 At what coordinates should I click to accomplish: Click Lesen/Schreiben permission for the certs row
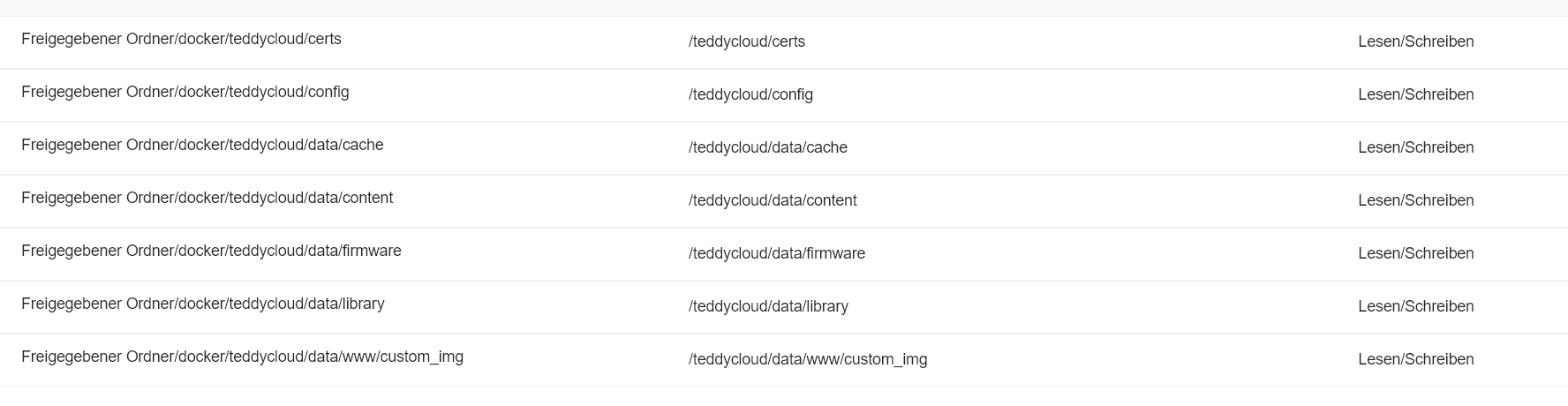1415,41
